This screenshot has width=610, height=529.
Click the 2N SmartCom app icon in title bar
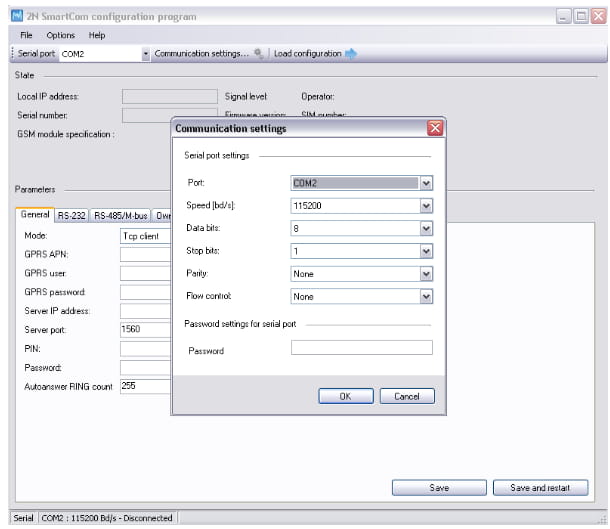[17, 16]
